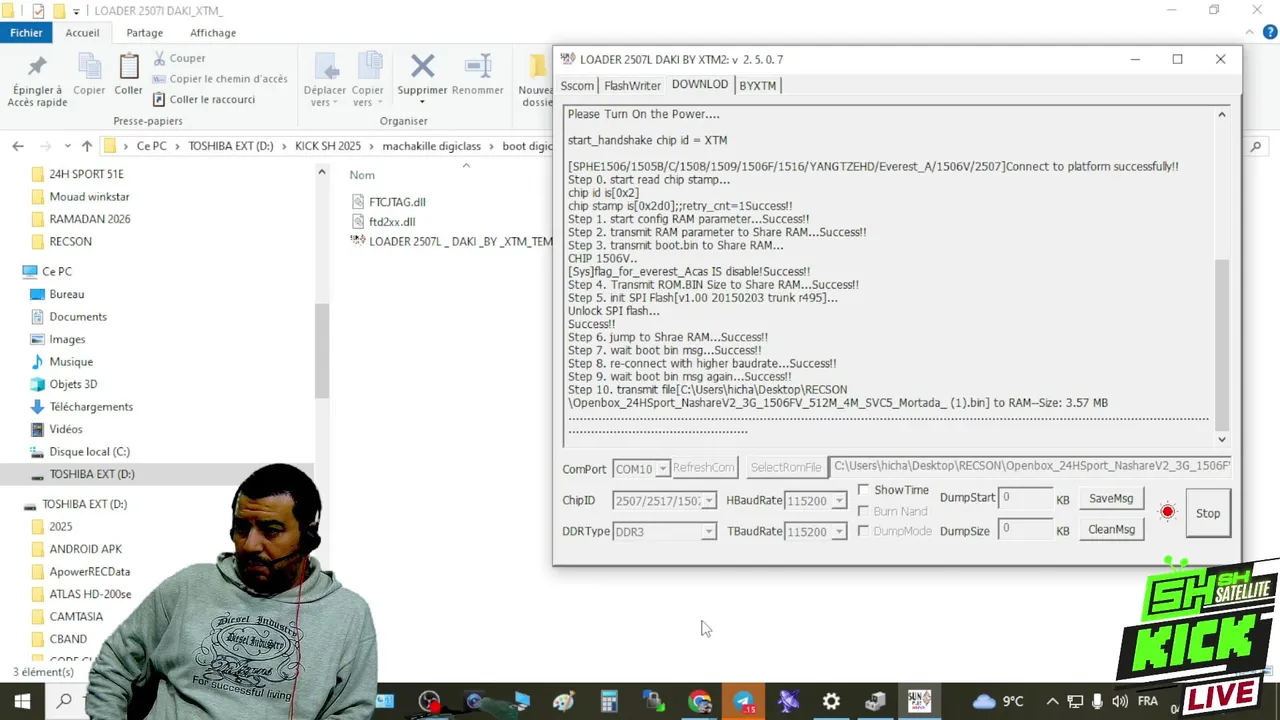Click the Stop button

coord(1208,513)
